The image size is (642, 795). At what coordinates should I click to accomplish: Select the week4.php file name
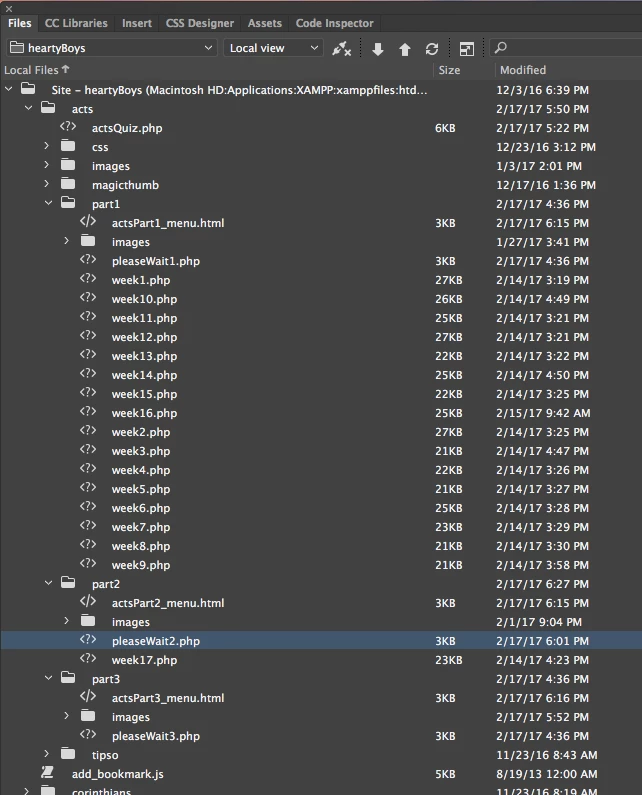tap(141, 471)
